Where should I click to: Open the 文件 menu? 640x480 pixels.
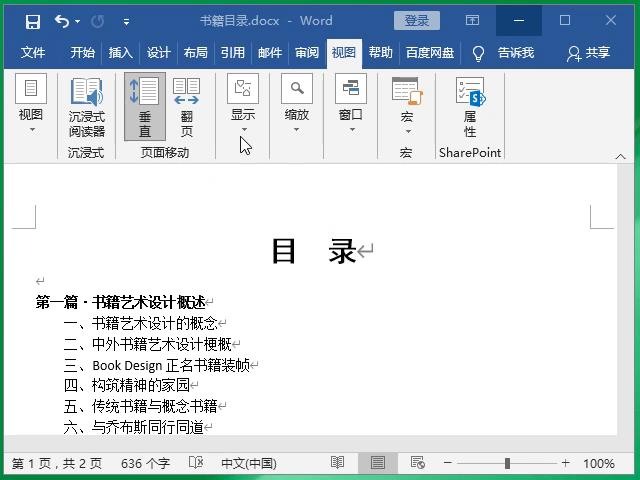point(33,53)
